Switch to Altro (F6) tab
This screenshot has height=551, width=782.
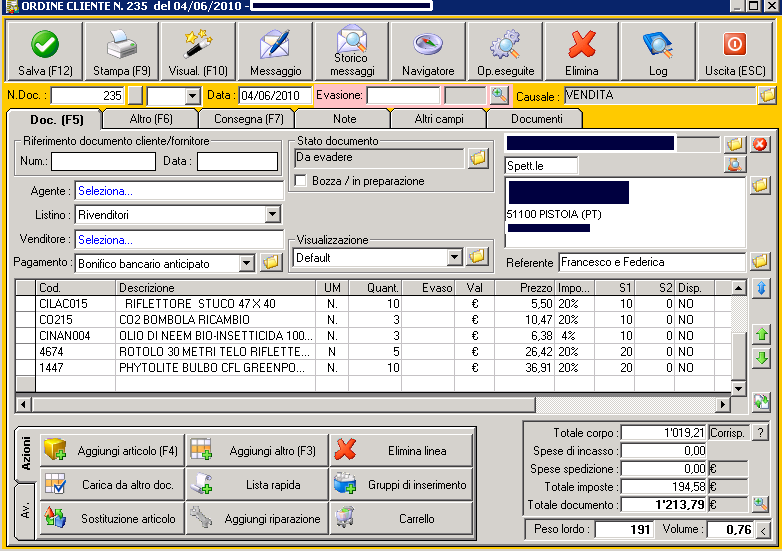151,119
